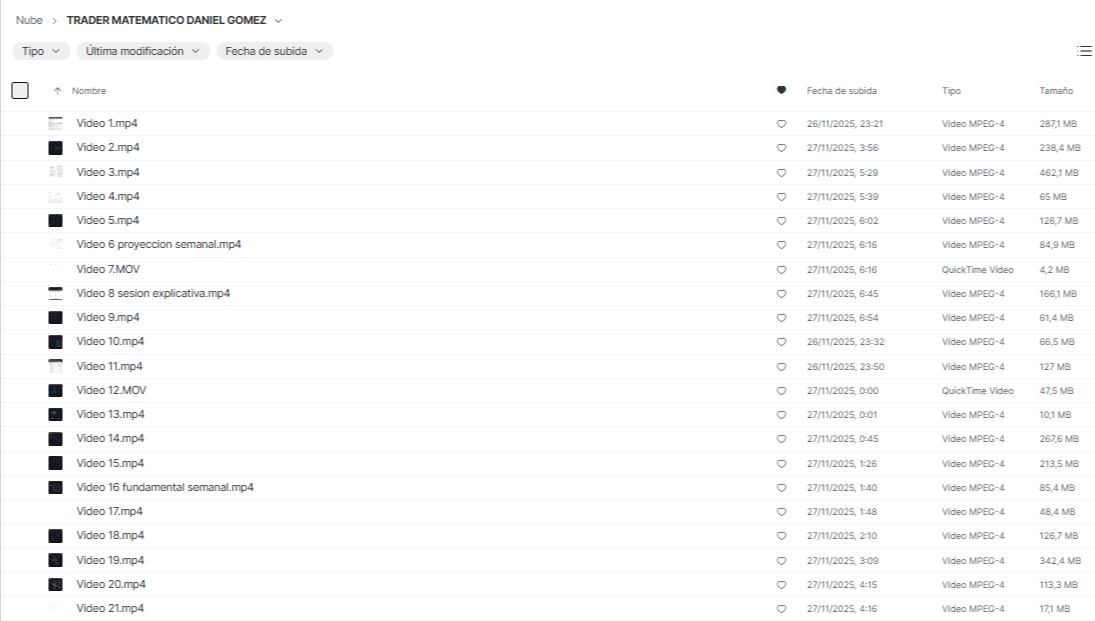Click the sort arrow next to Nombre
The image size is (1095, 621).
click(56, 91)
